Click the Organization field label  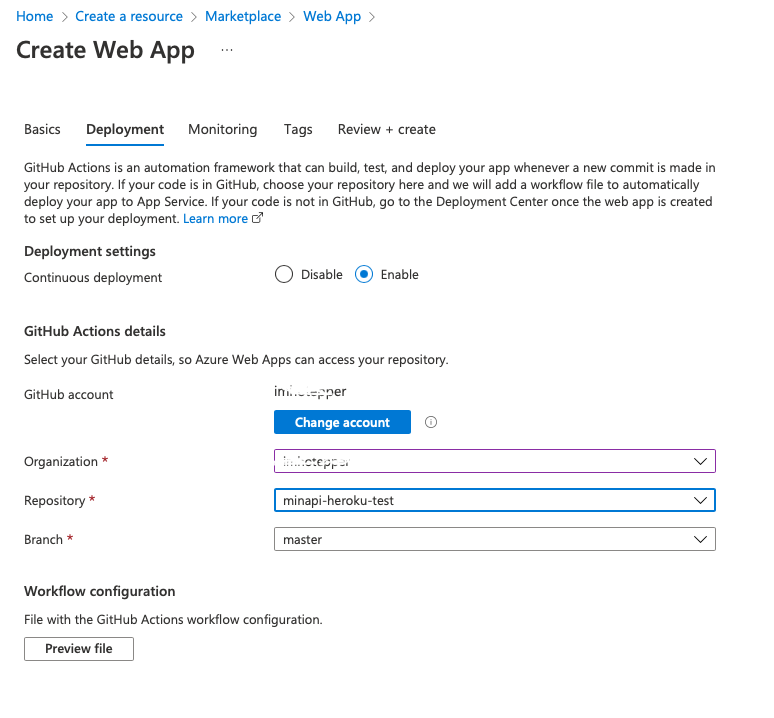pyautogui.click(x=61, y=461)
